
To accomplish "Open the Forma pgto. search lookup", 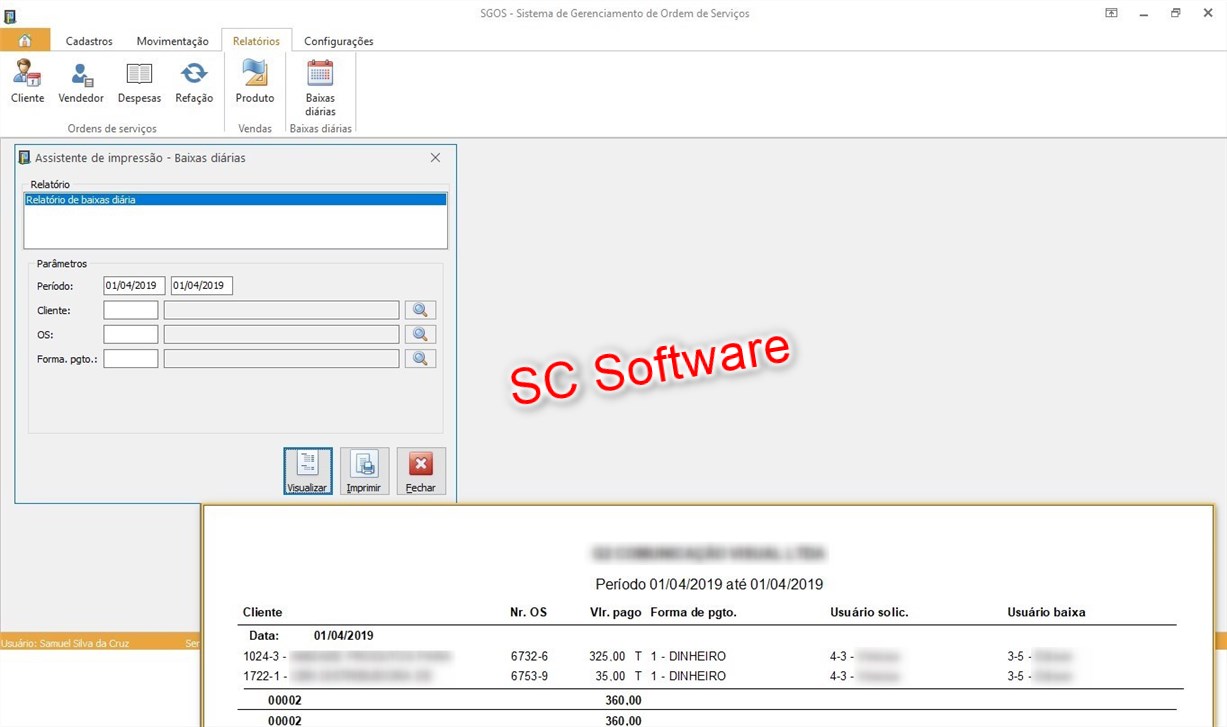I will [420, 358].
